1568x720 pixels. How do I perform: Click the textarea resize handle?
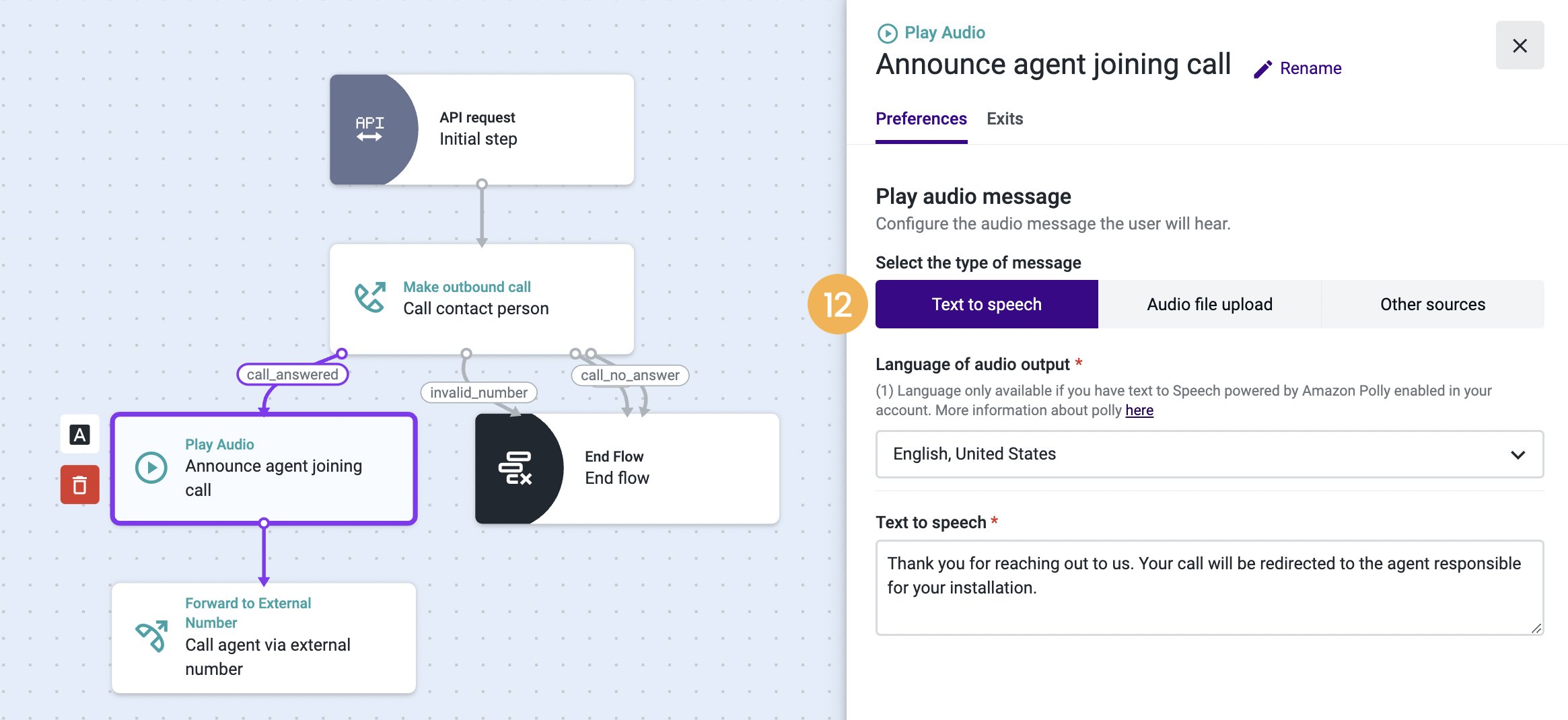pyautogui.click(x=1536, y=628)
